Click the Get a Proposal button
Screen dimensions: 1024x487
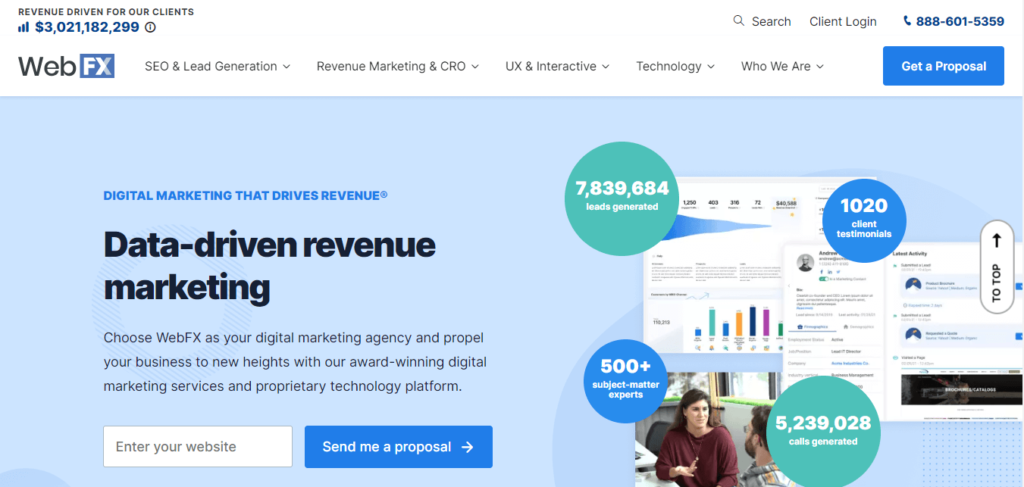click(x=943, y=66)
